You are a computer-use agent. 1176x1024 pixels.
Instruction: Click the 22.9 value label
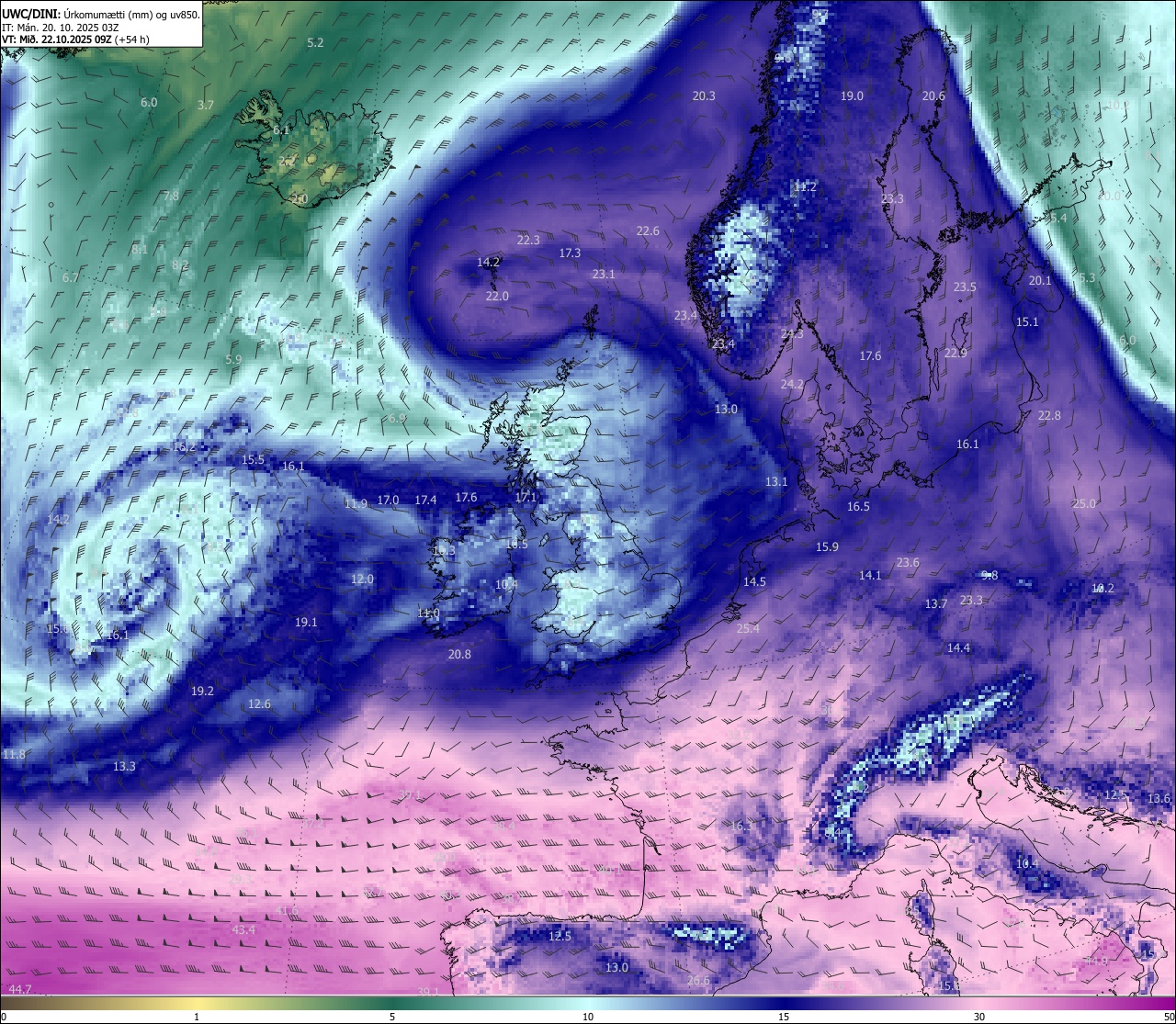point(955,354)
